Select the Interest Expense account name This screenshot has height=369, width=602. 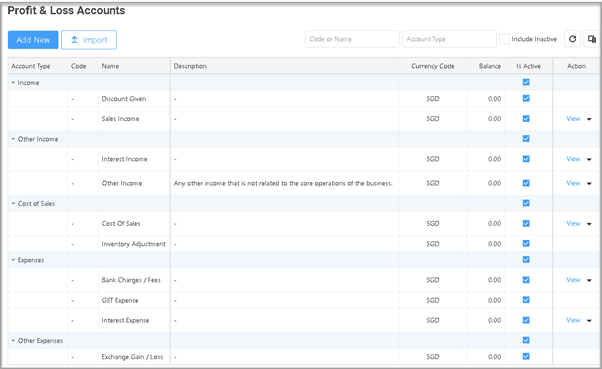125,320
